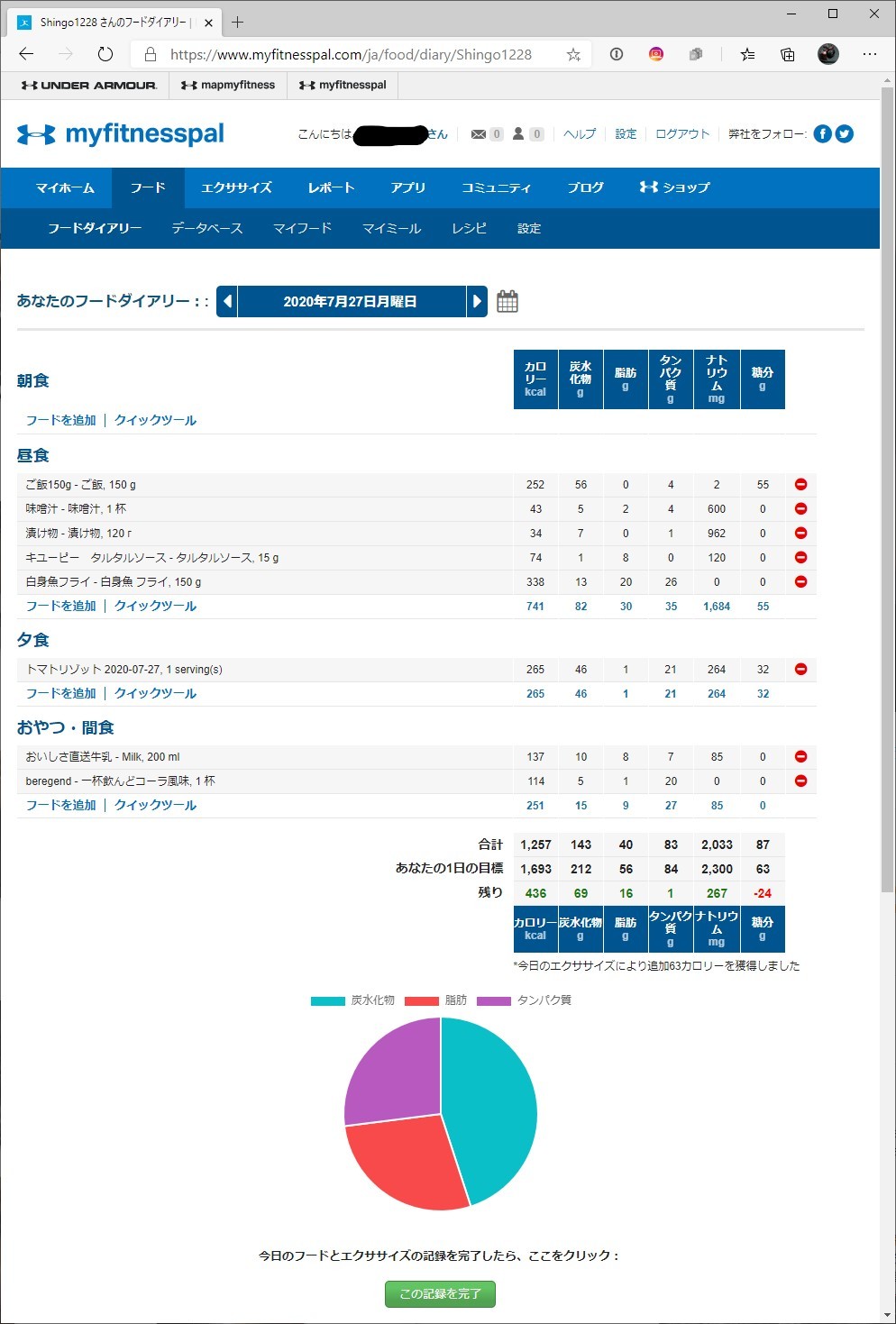The image size is (896, 1324).
Task: Click the 脂肪 red legend swatch
Action: tap(422, 1000)
